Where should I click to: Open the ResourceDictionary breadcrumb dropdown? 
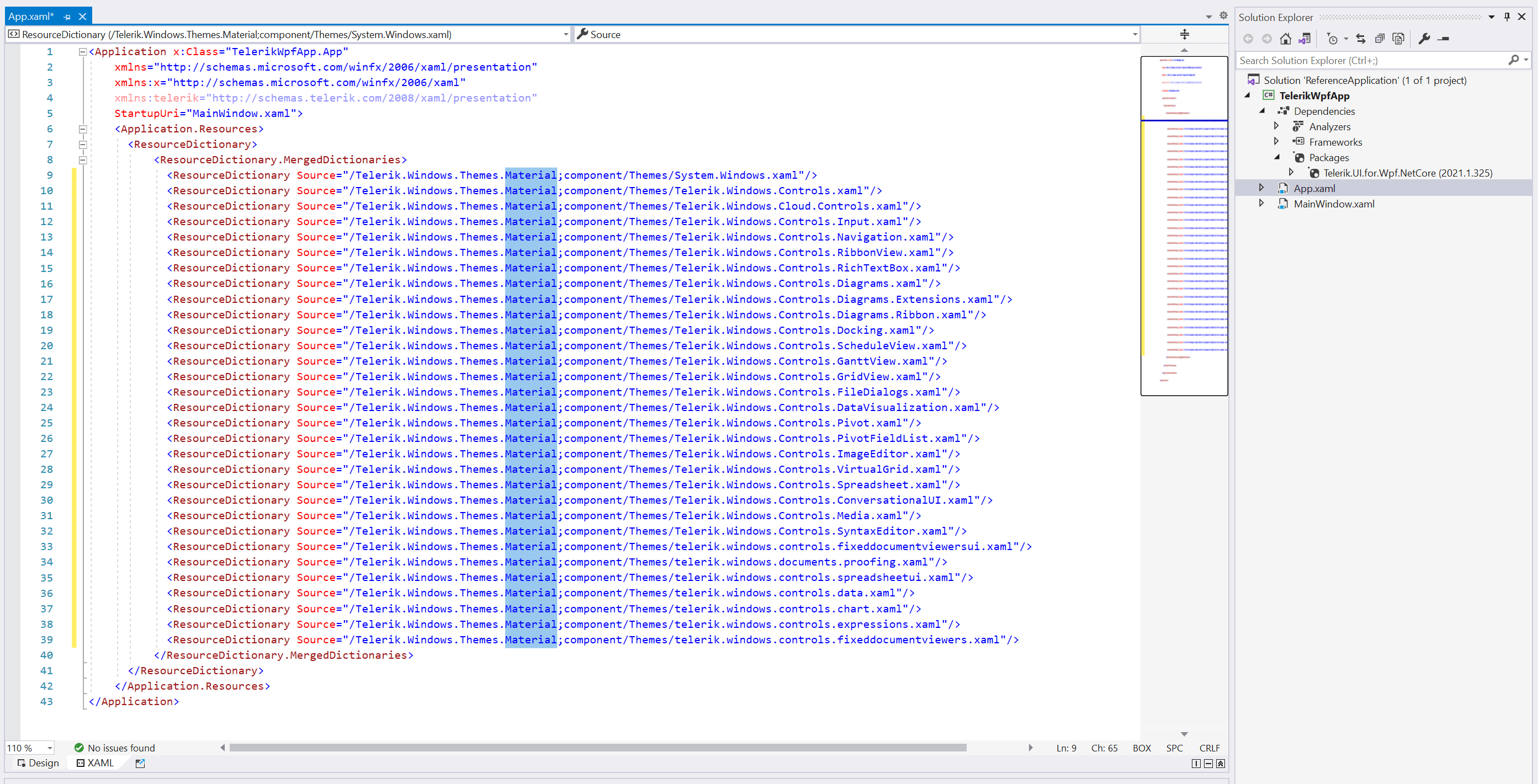click(565, 34)
